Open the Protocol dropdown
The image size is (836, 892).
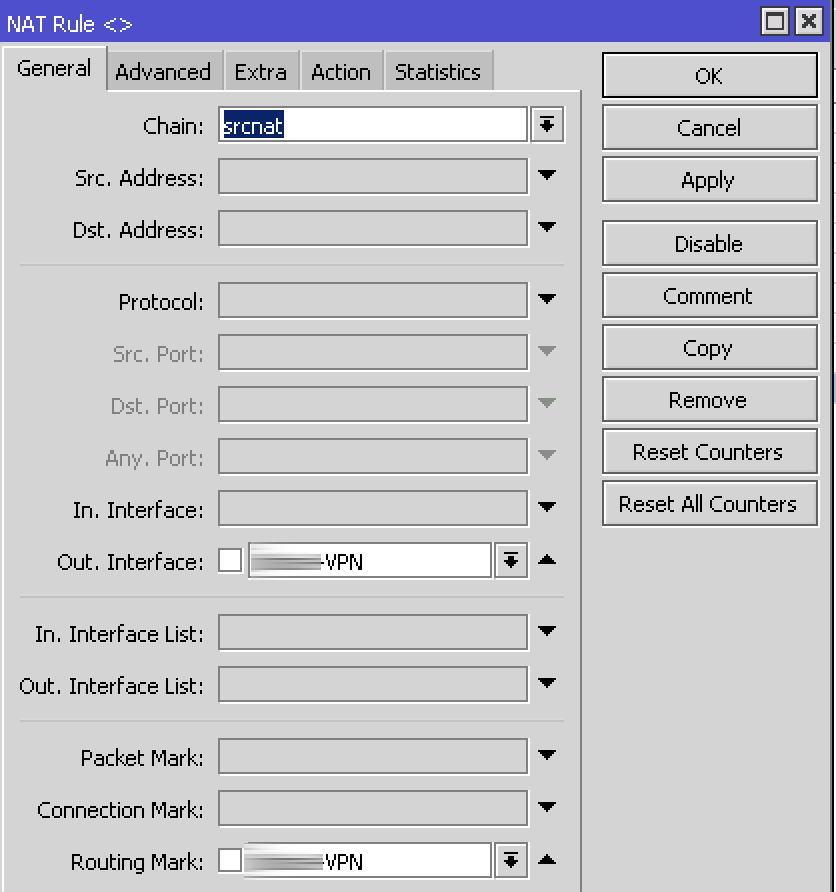[x=547, y=300]
